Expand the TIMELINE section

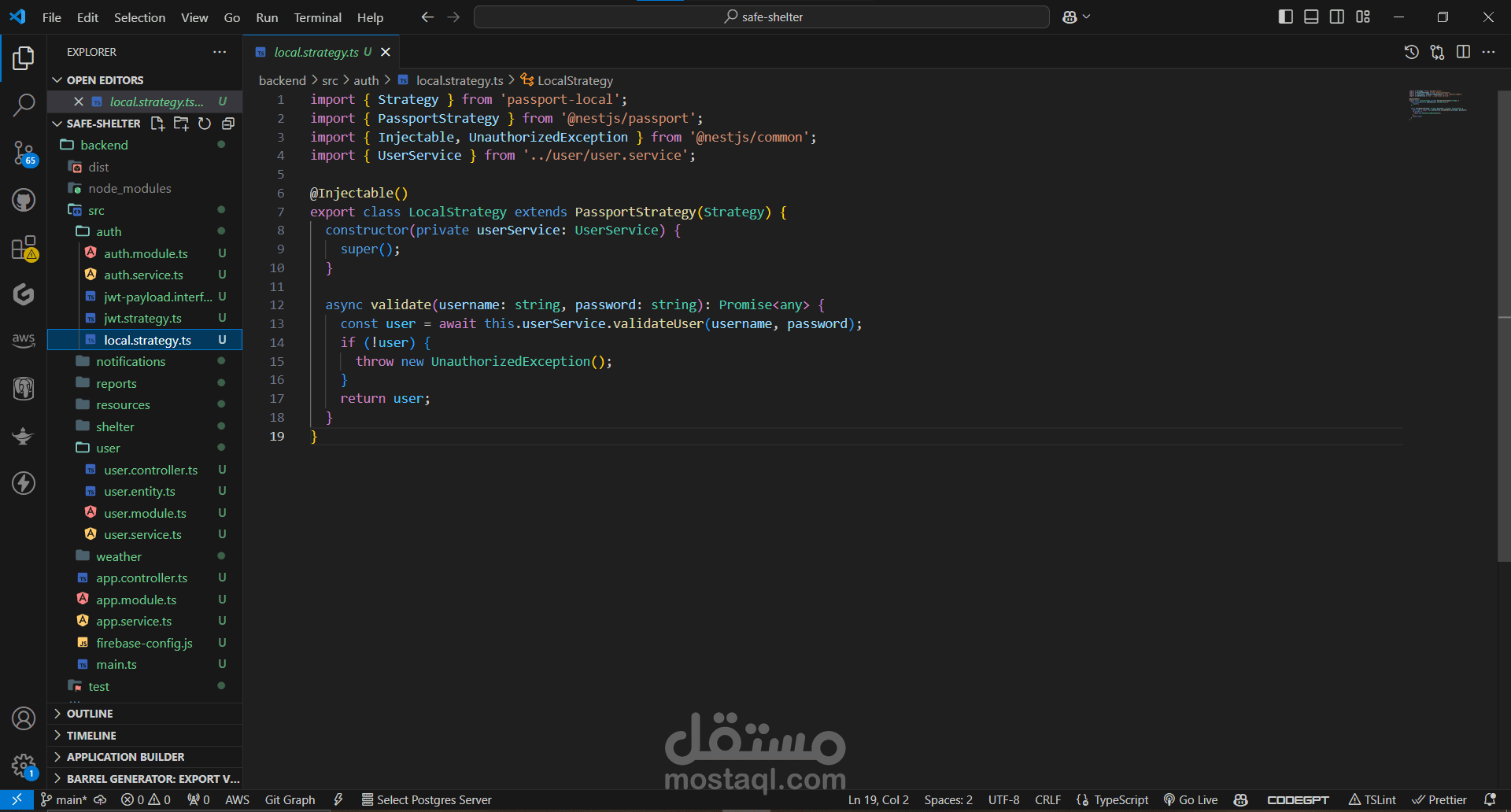point(145,736)
